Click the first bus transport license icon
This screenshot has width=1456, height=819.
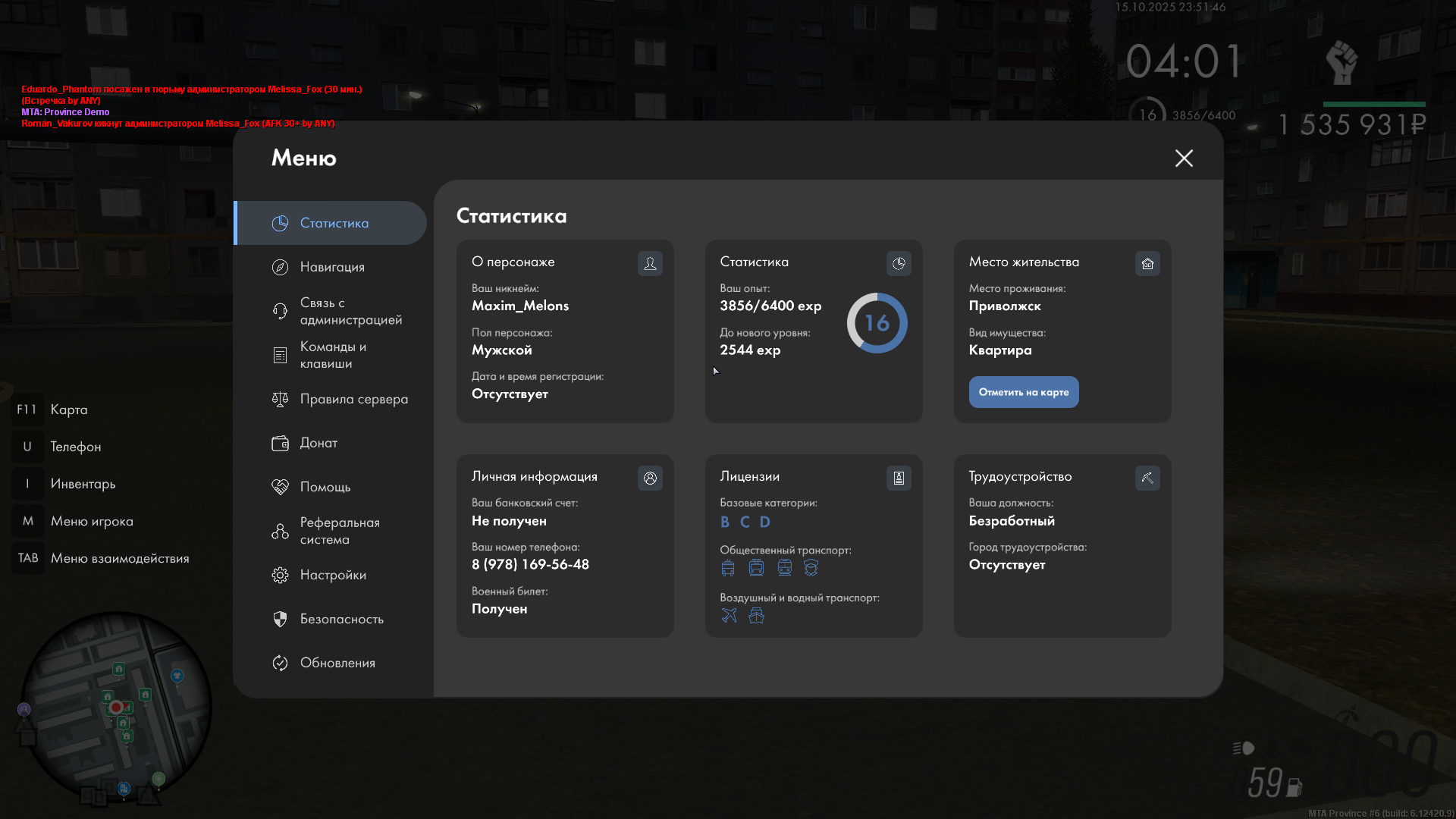tap(728, 568)
